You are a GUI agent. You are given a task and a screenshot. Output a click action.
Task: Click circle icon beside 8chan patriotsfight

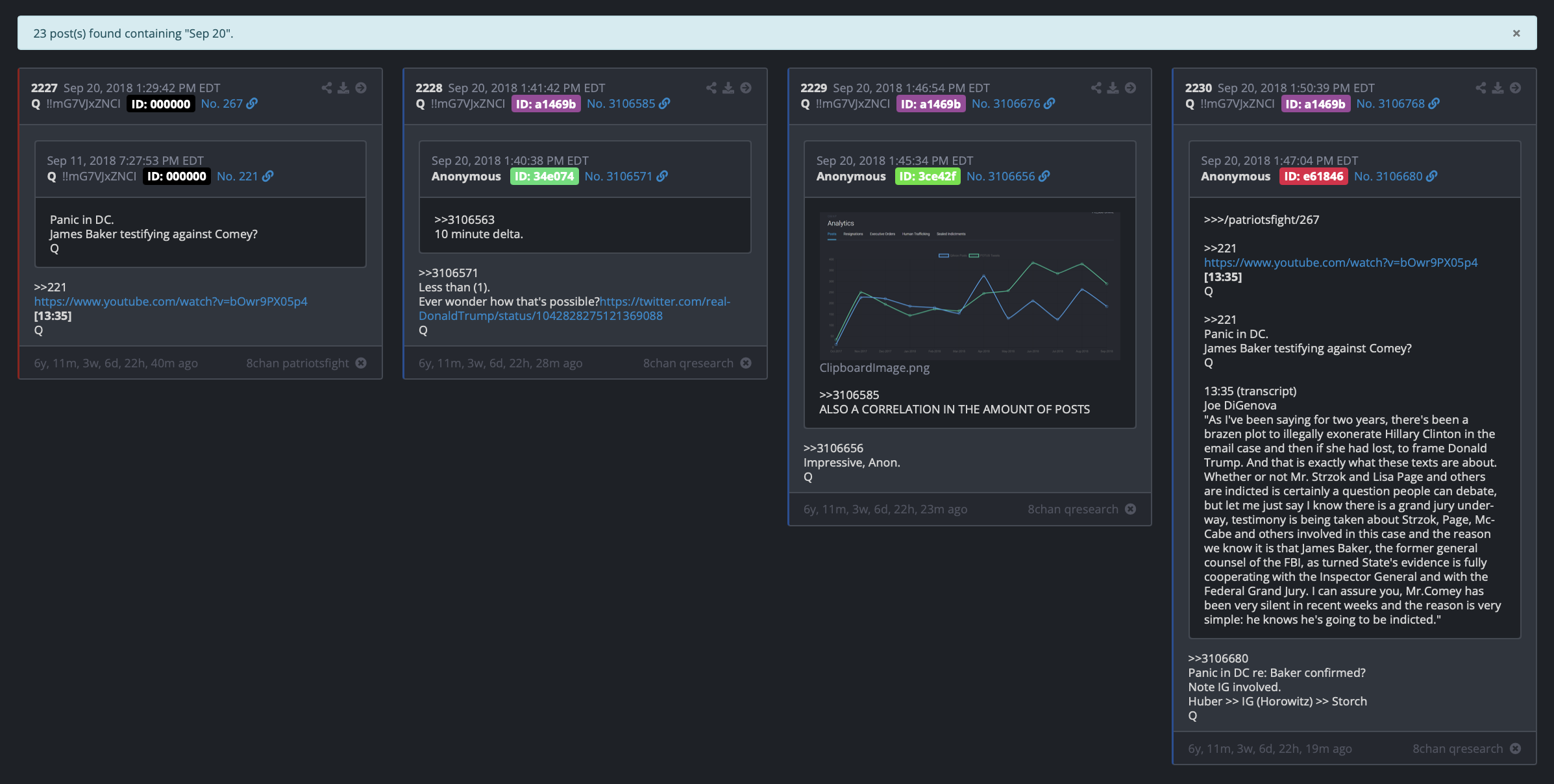pyautogui.click(x=361, y=363)
